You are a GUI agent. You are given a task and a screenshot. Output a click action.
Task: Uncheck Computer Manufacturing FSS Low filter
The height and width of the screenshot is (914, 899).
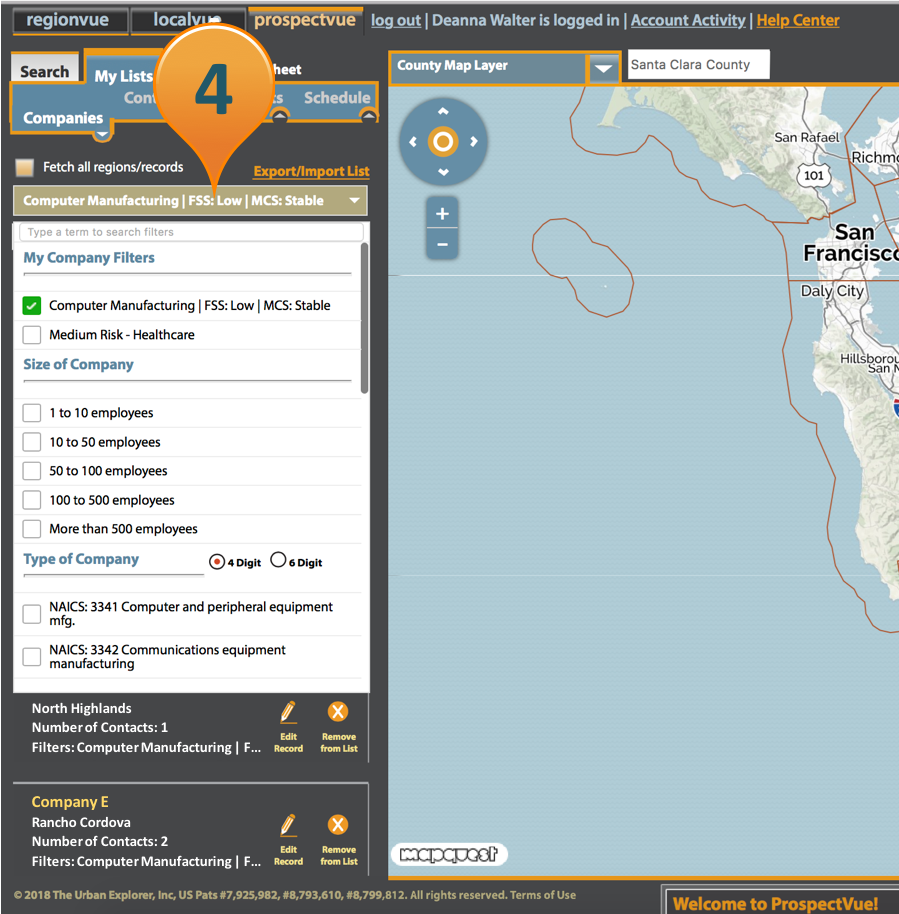tap(31, 305)
